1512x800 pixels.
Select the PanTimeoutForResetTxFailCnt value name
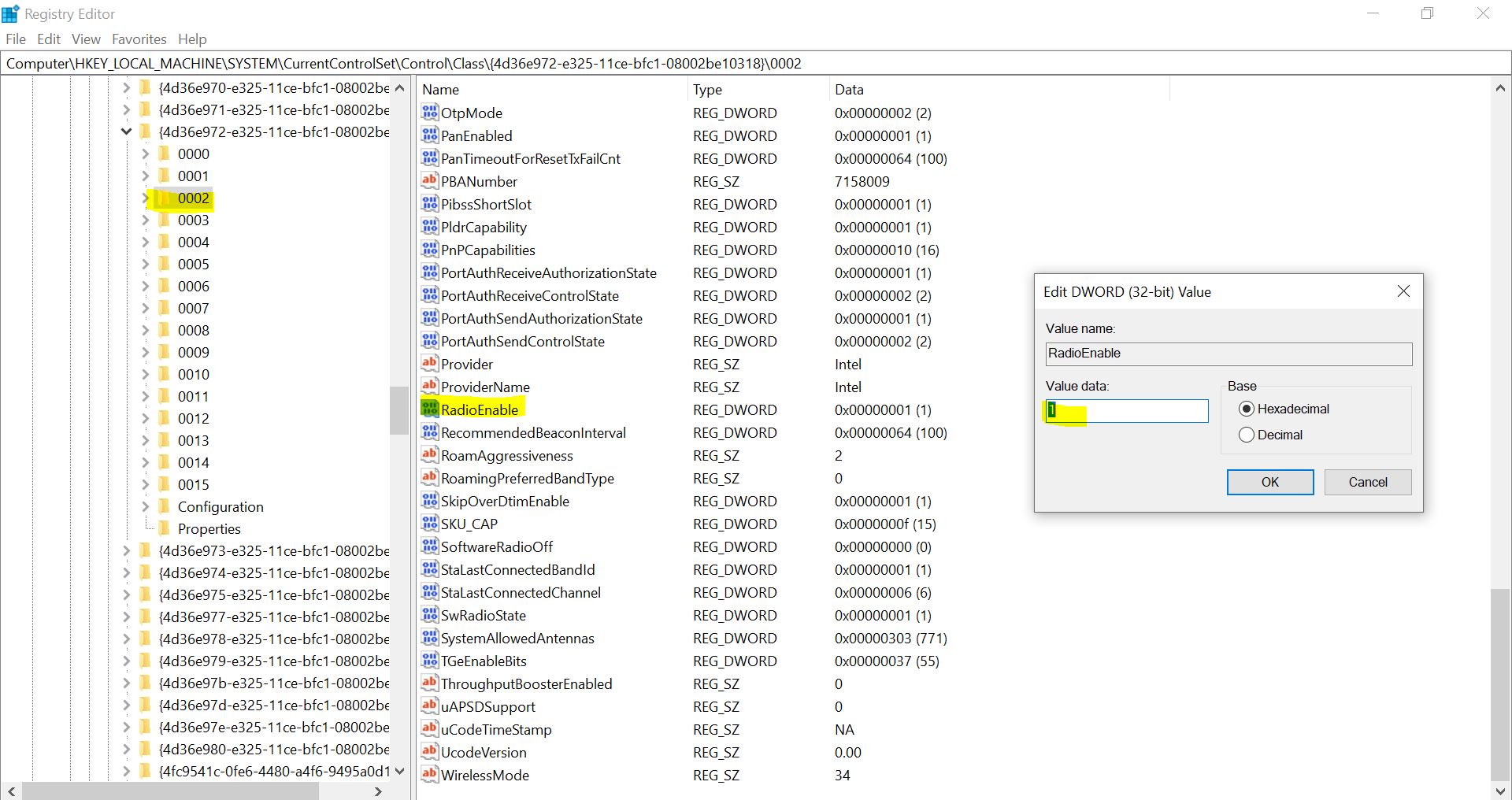pyautogui.click(x=530, y=158)
